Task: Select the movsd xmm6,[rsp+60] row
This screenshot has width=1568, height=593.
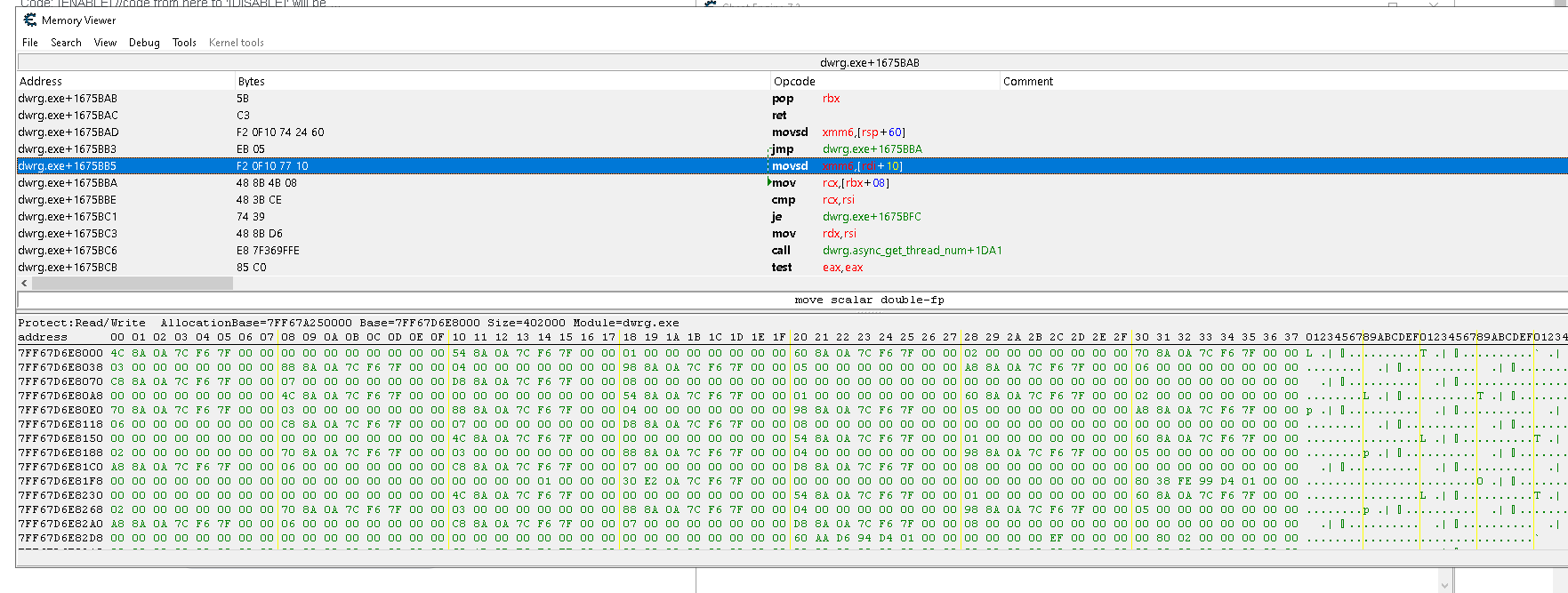Action: coord(792,132)
